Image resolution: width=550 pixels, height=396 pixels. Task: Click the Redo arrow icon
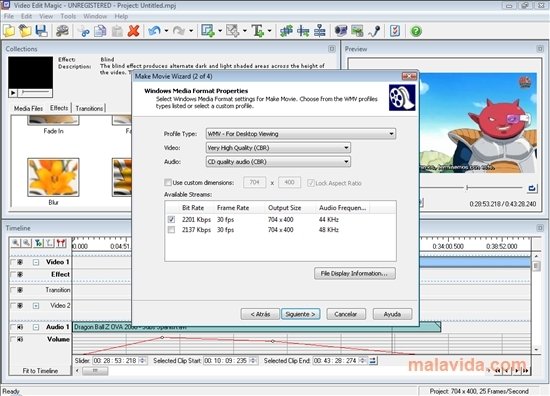pos(179,31)
